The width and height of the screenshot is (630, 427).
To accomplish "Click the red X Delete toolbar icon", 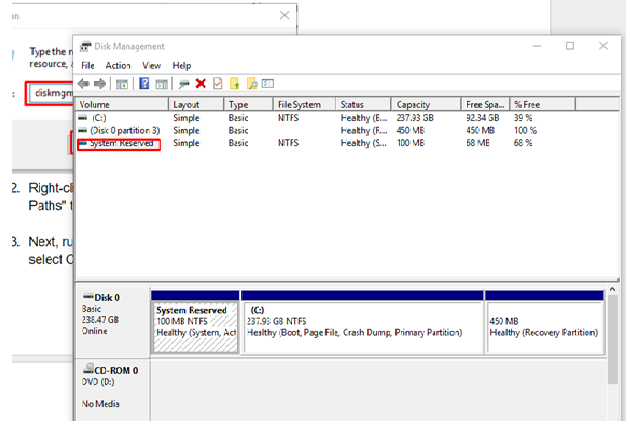I will (x=200, y=84).
